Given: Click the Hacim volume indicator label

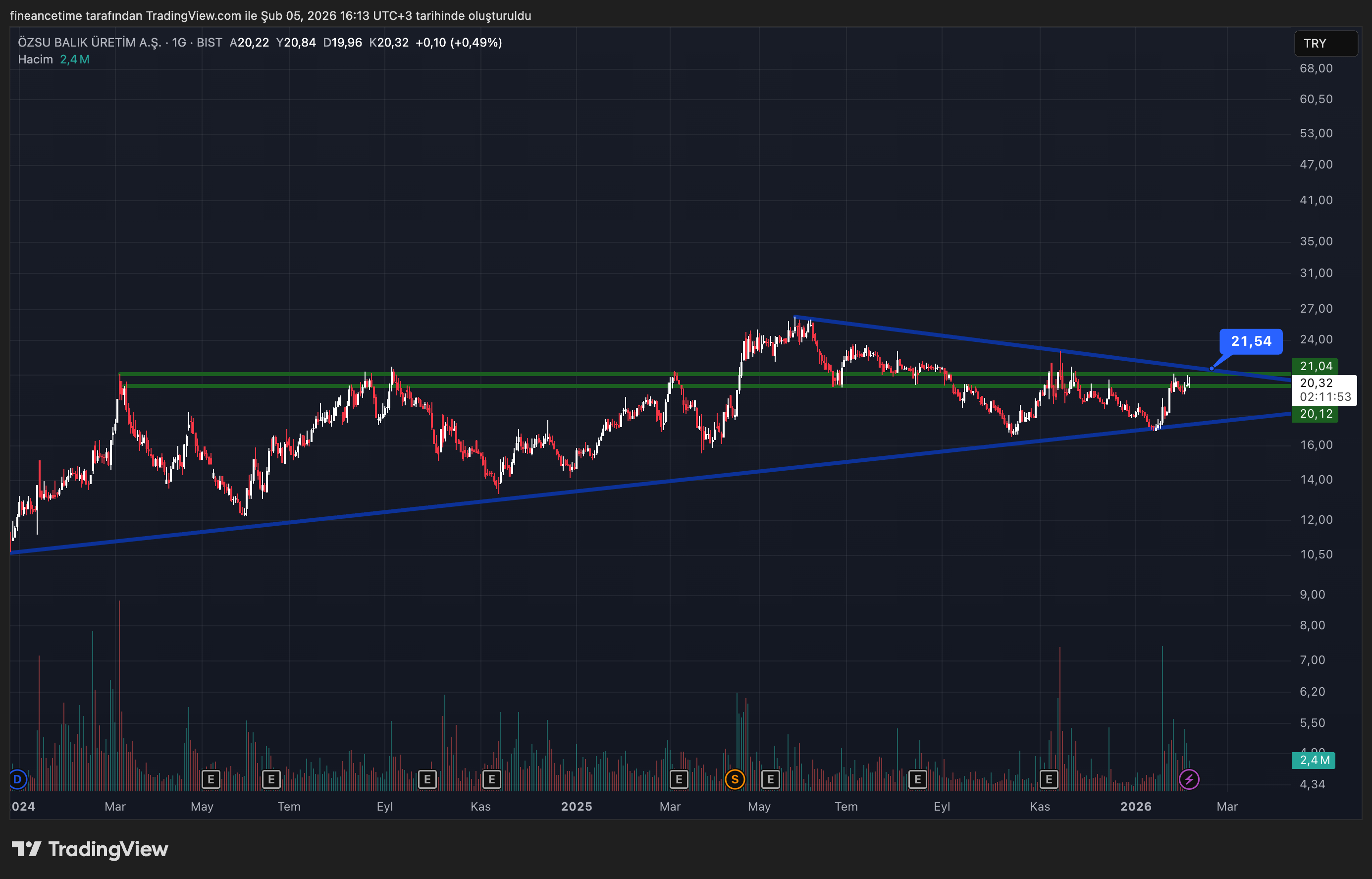Looking at the screenshot, I should tap(35, 59).
